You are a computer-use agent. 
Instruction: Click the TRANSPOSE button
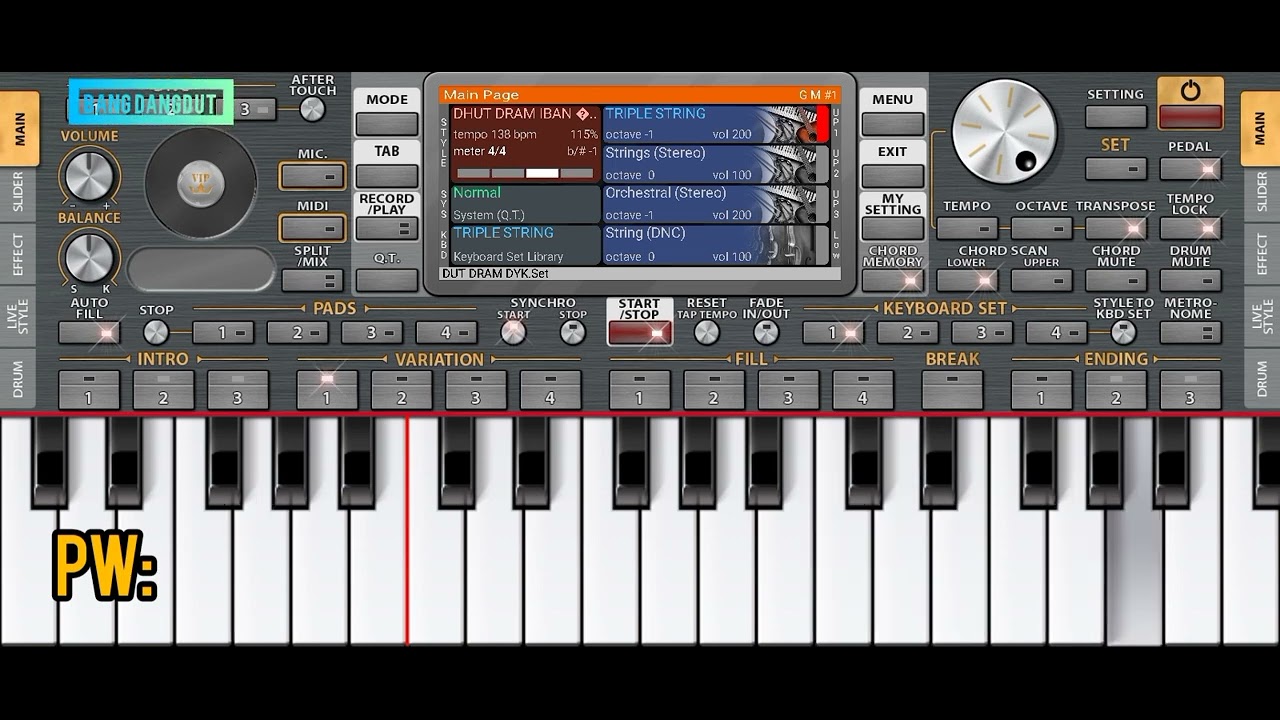tap(1116, 227)
